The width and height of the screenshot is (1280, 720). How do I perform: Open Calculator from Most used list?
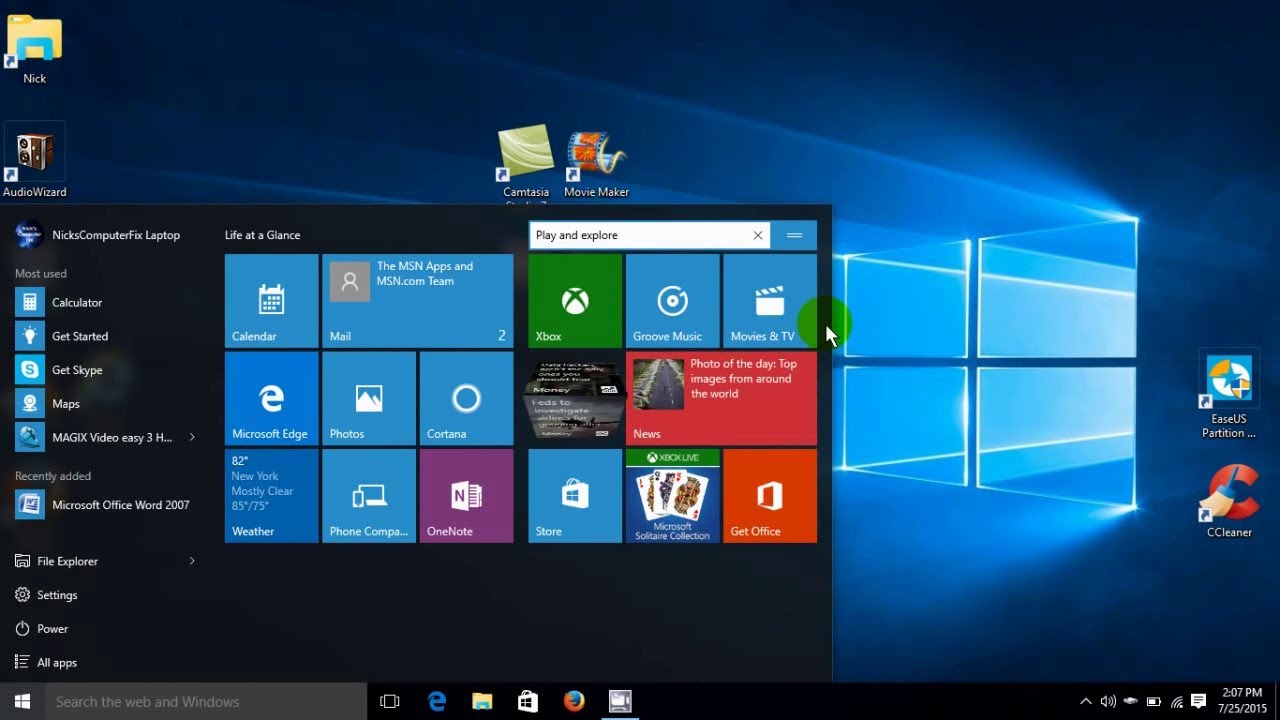(x=105, y=302)
